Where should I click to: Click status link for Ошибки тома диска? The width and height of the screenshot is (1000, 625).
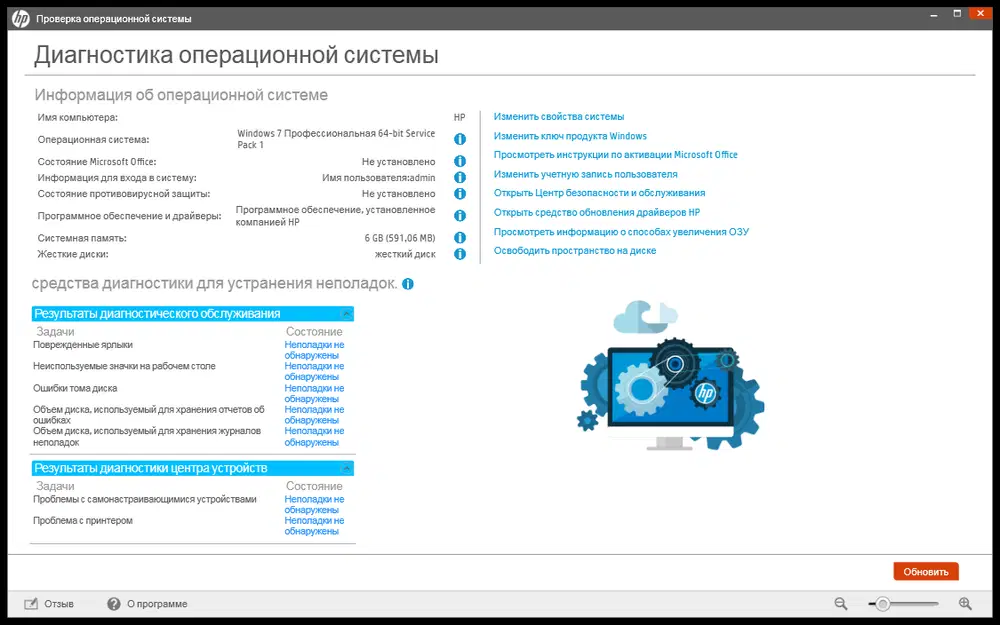pyautogui.click(x=314, y=393)
